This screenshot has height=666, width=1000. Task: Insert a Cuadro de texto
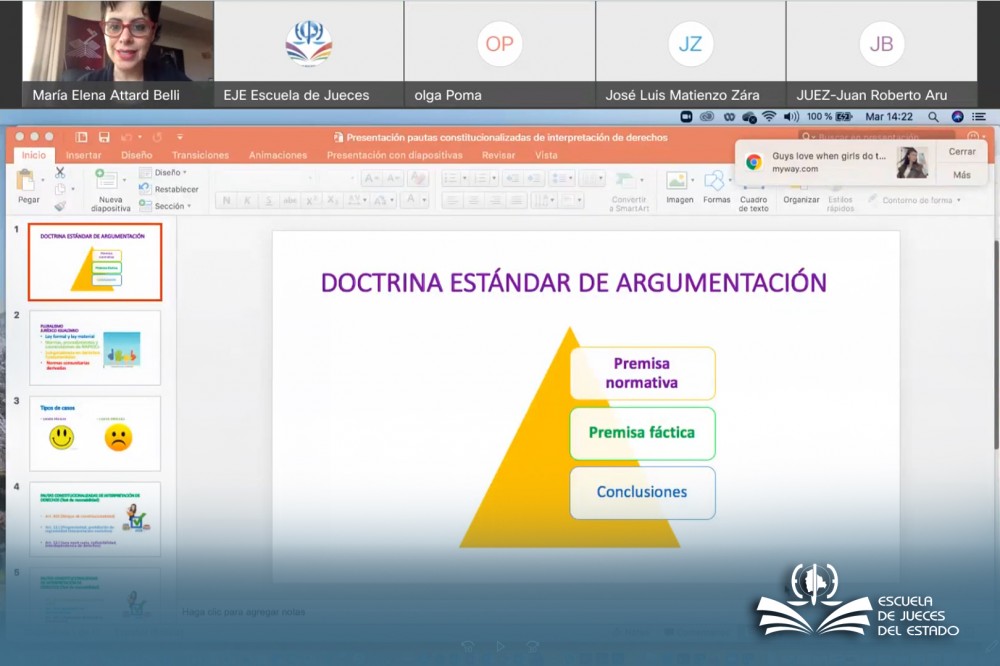754,182
